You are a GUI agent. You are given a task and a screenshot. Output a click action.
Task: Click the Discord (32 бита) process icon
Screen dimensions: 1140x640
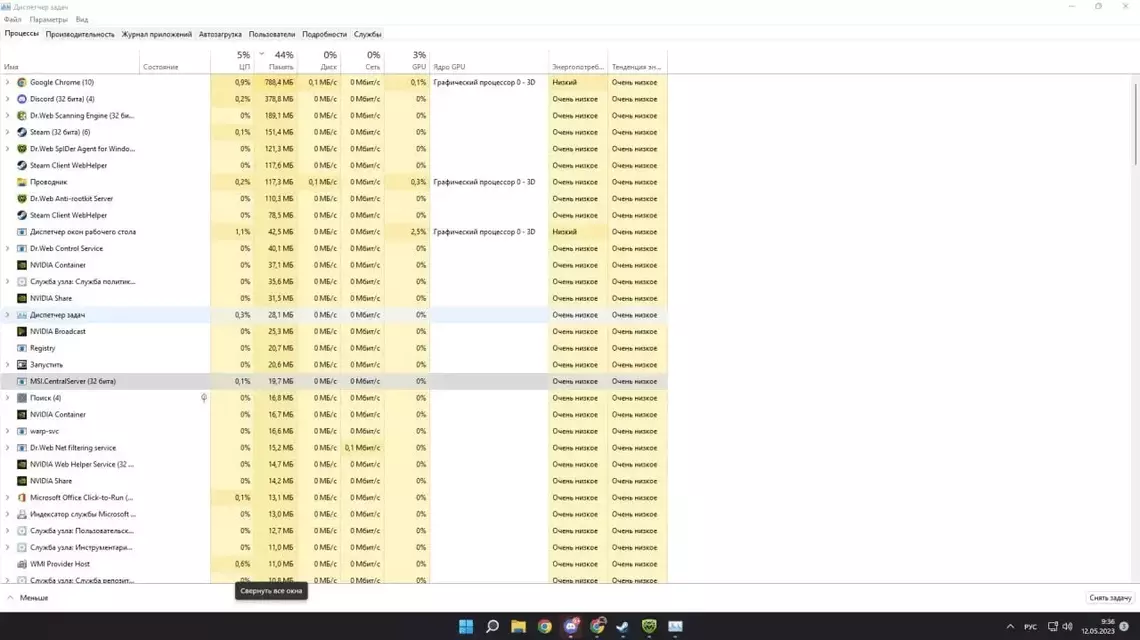coord(22,99)
